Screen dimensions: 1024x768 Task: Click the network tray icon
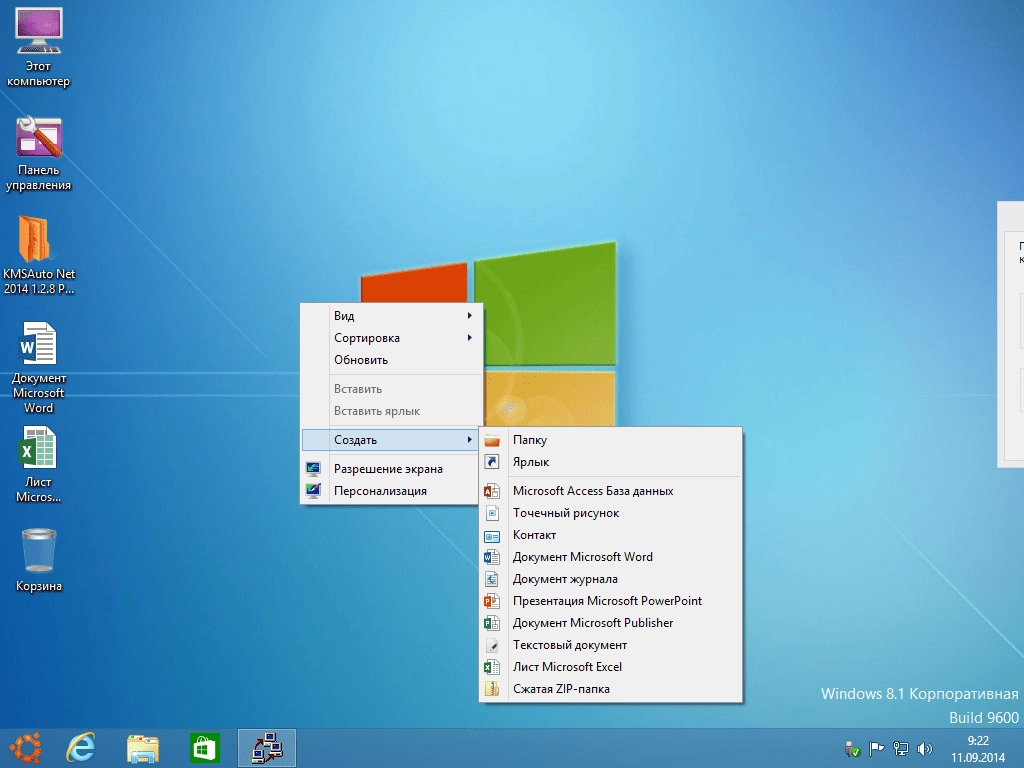pos(901,748)
